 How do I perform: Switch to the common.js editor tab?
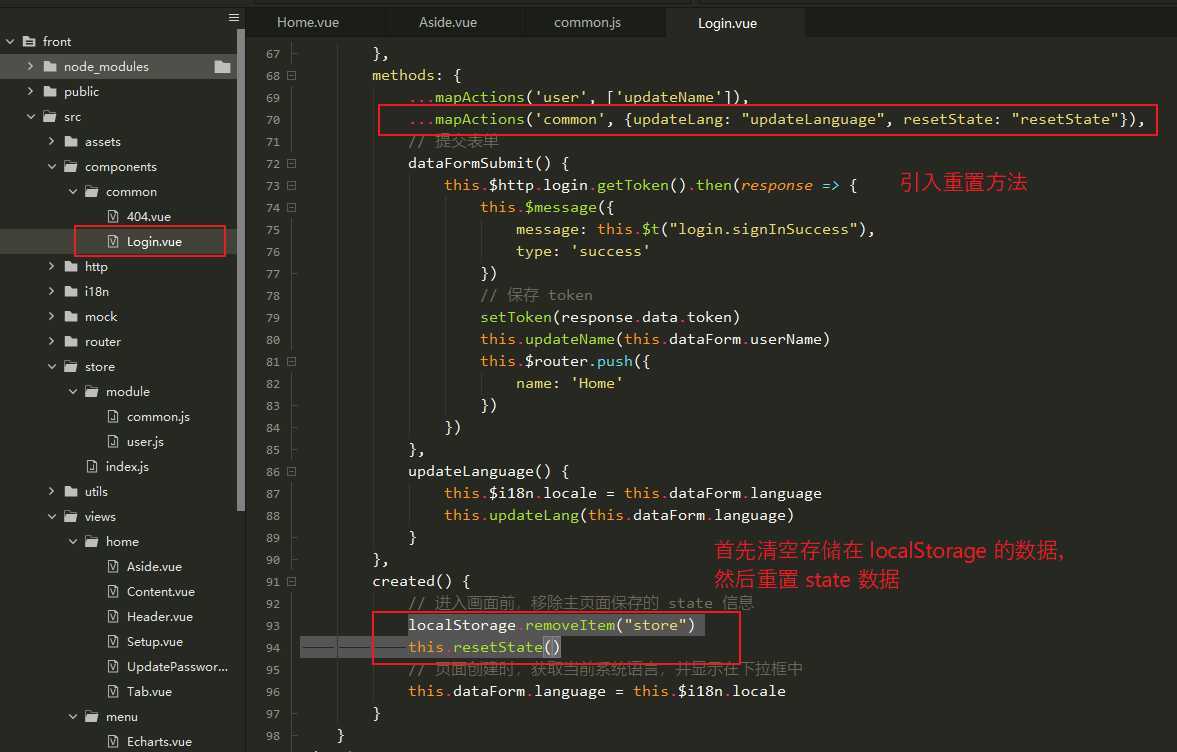pos(587,23)
